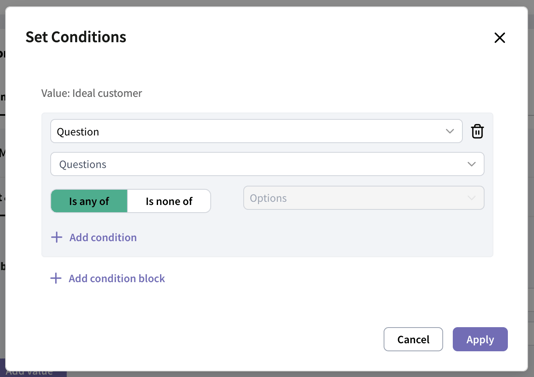
Task: Select the "Is any of" toggle
Action: pos(89,201)
